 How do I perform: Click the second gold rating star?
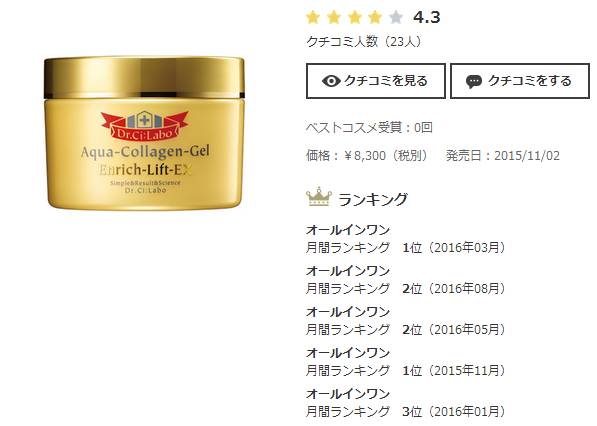334,18
